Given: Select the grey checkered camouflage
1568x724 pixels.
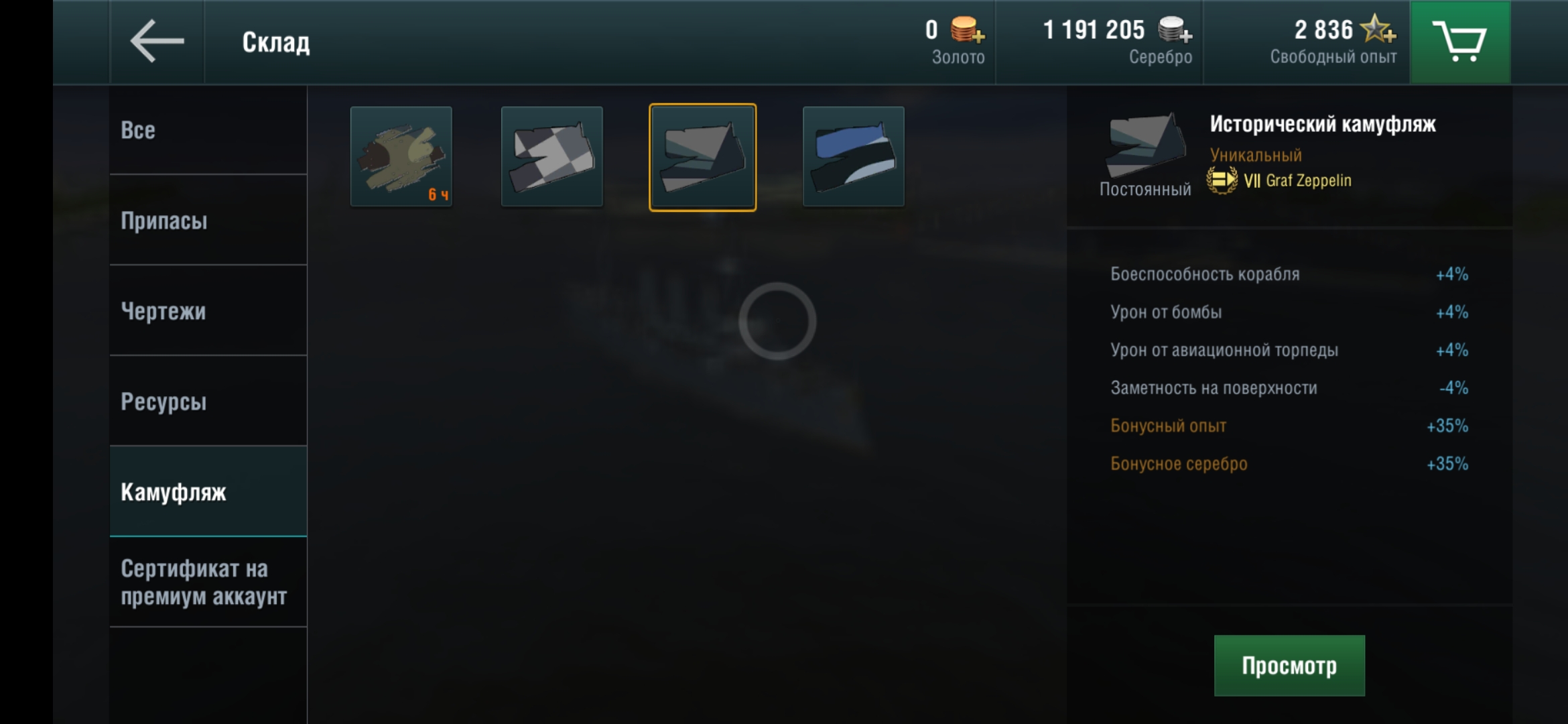Looking at the screenshot, I should (x=552, y=157).
